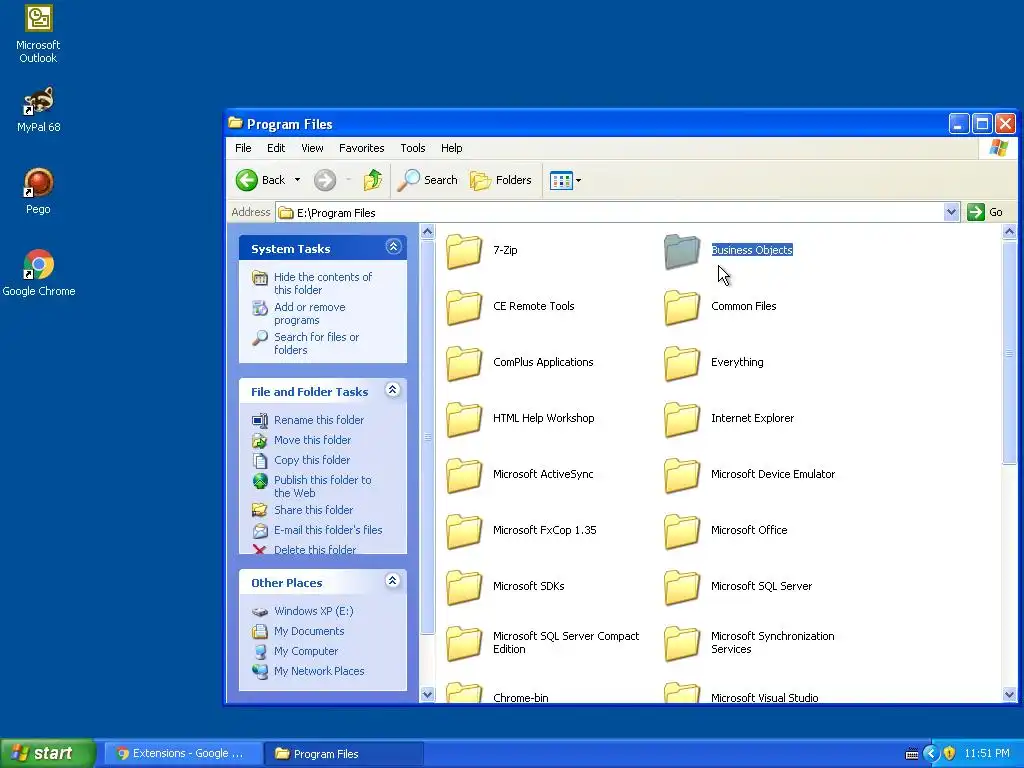Go to My Documents
The image size is (1024, 768).
298,632
